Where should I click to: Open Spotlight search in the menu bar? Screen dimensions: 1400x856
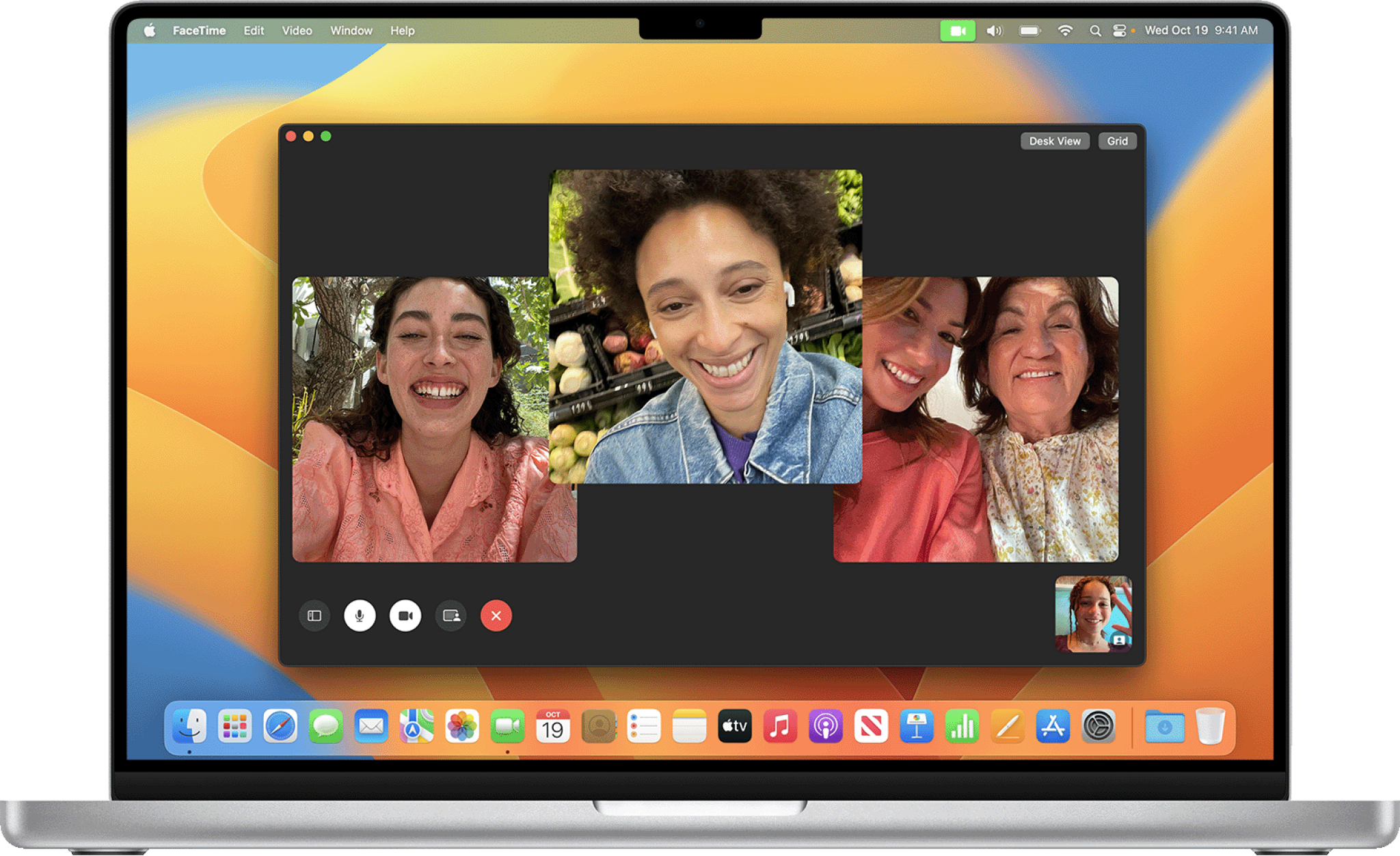click(1095, 31)
